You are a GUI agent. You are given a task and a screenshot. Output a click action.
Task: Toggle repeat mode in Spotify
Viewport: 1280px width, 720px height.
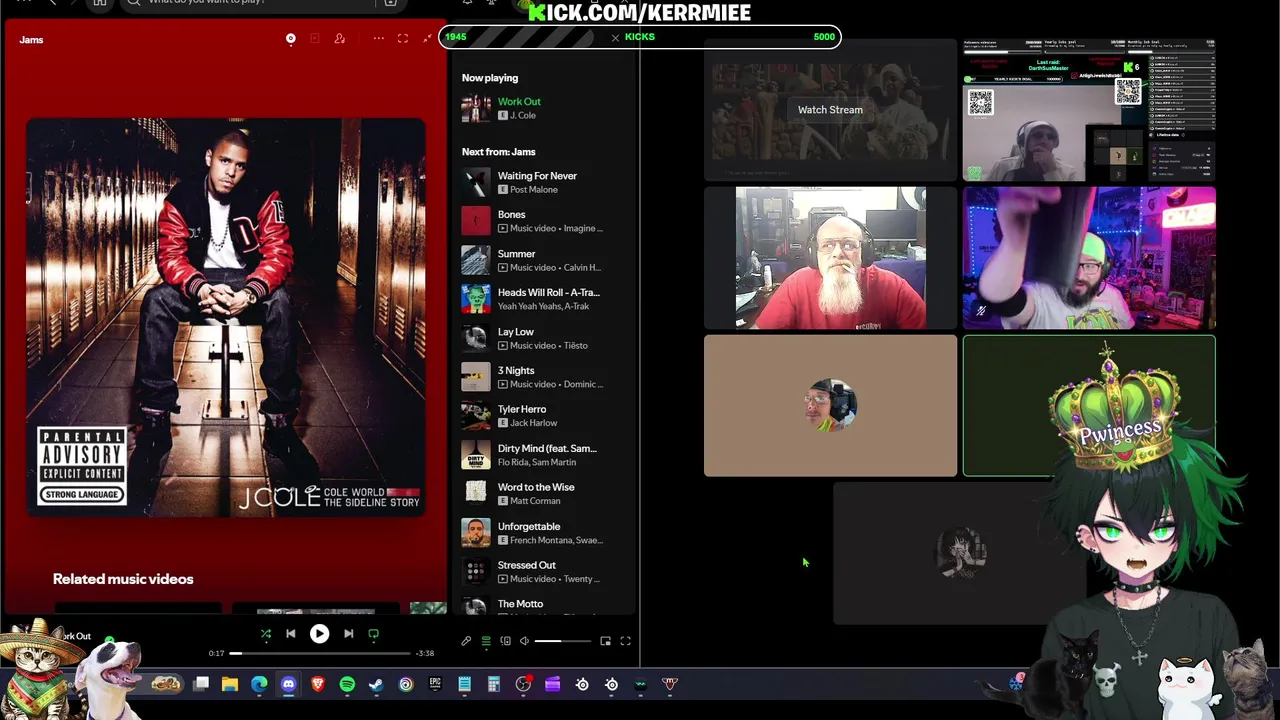tap(374, 634)
